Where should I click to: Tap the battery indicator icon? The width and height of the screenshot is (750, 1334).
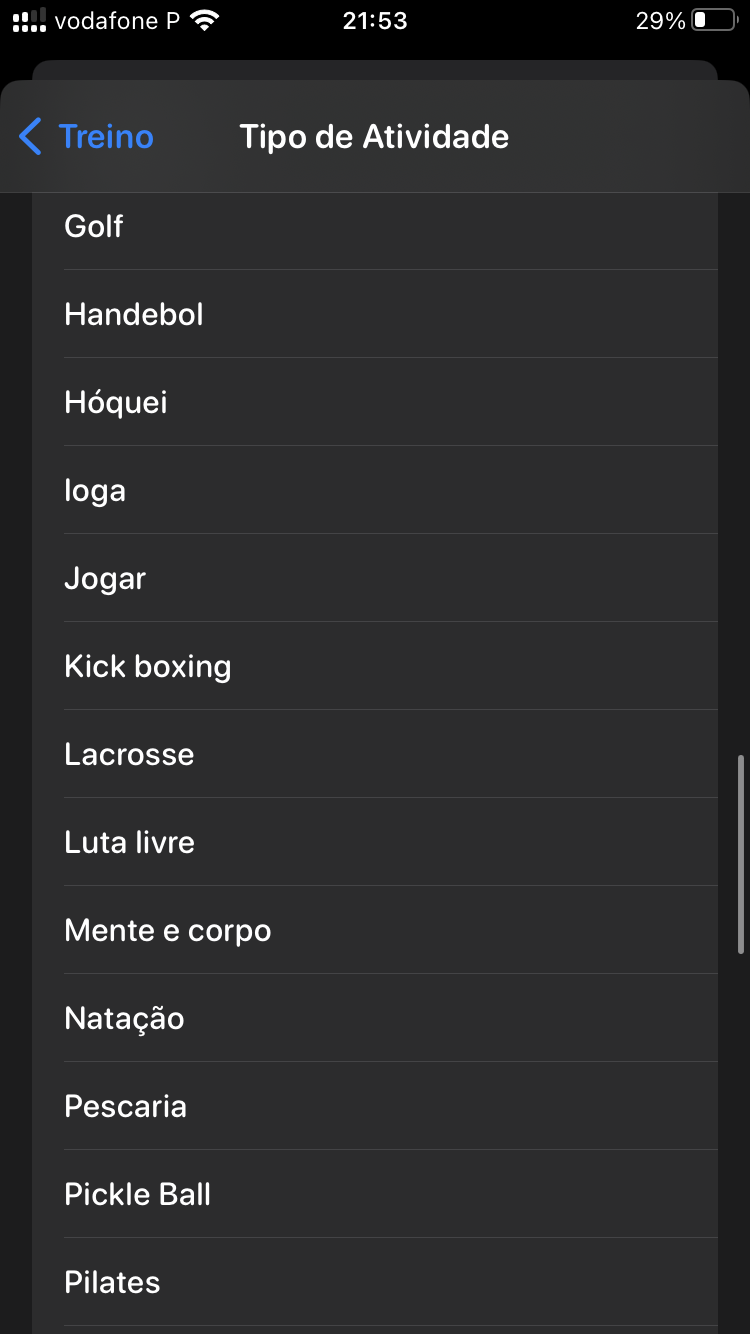click(x=712, y=20)
